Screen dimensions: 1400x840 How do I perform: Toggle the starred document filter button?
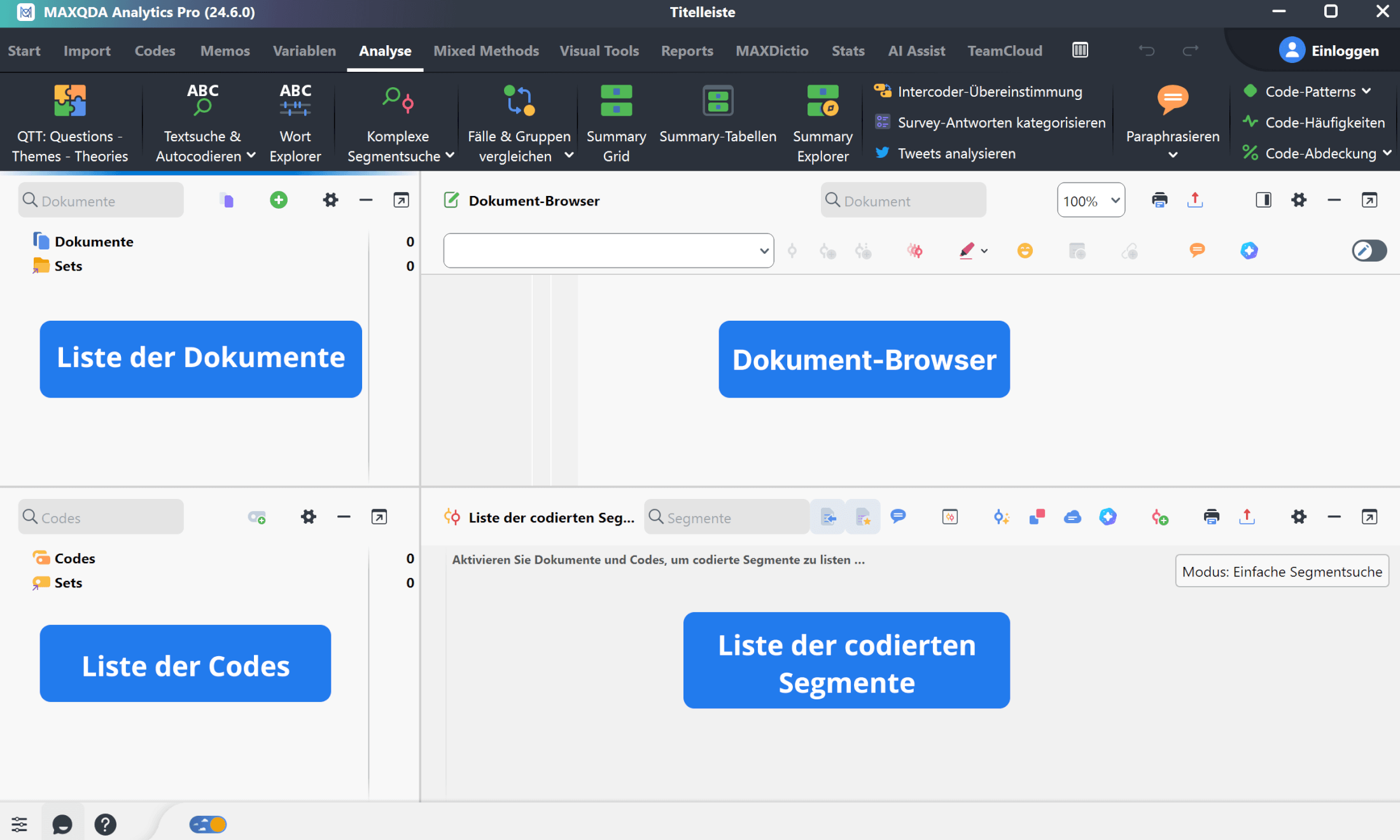tap(864, 517)
